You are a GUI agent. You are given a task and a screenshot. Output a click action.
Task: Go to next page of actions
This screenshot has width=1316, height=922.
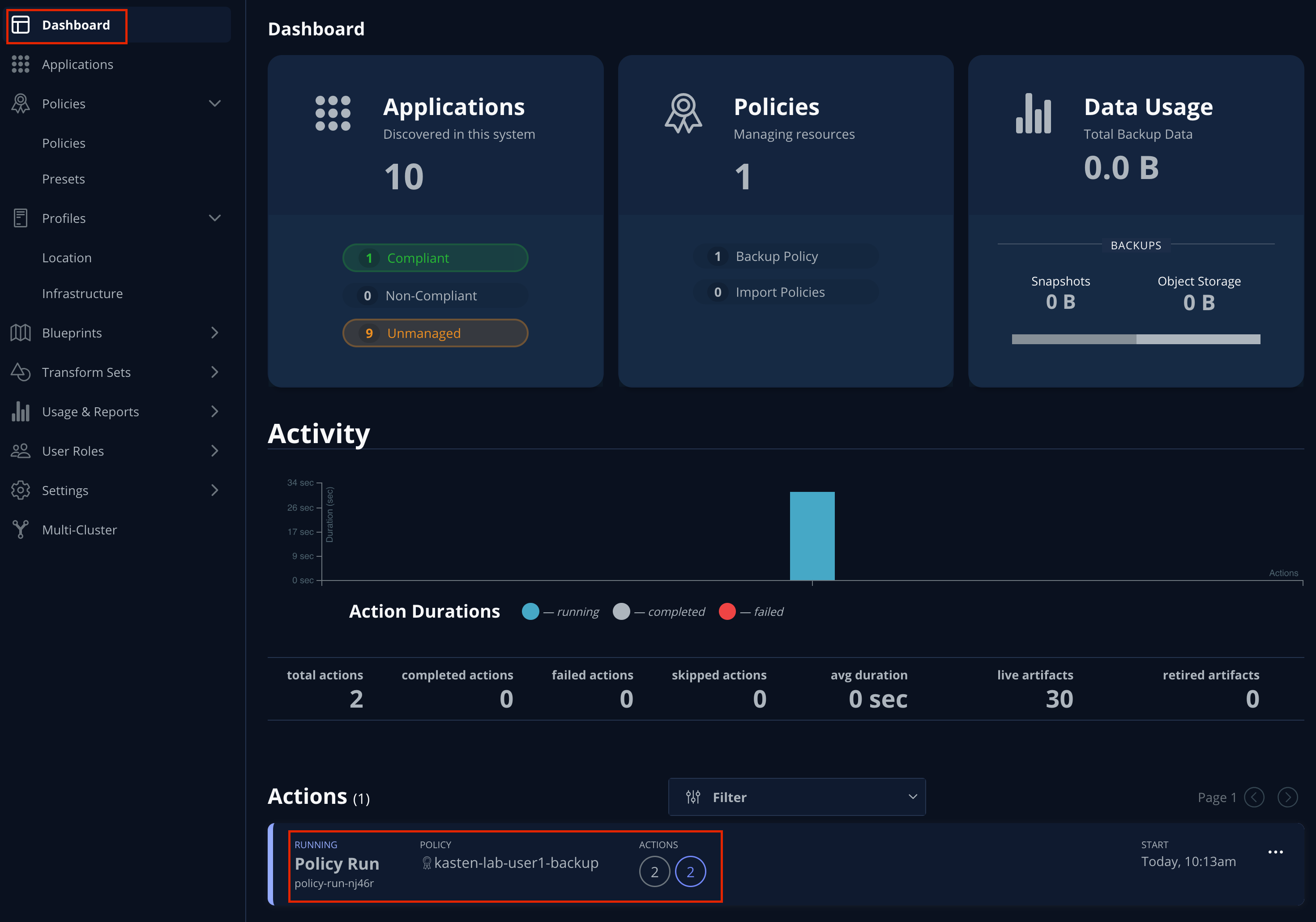tap(1287, 797)
